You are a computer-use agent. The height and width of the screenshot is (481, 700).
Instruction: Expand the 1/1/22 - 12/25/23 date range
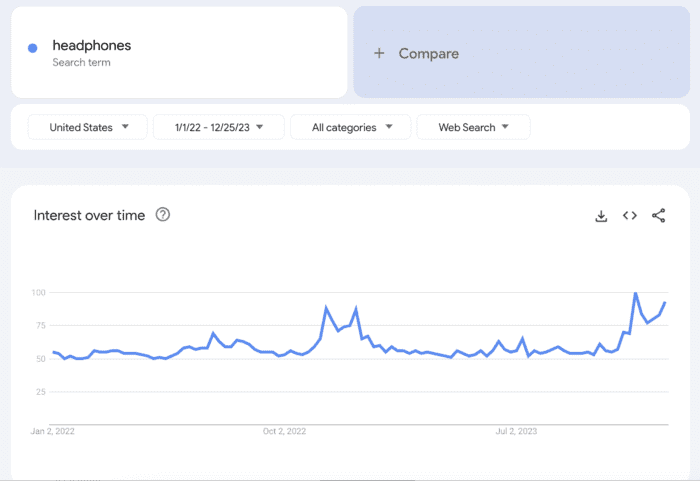click(218, 127)
